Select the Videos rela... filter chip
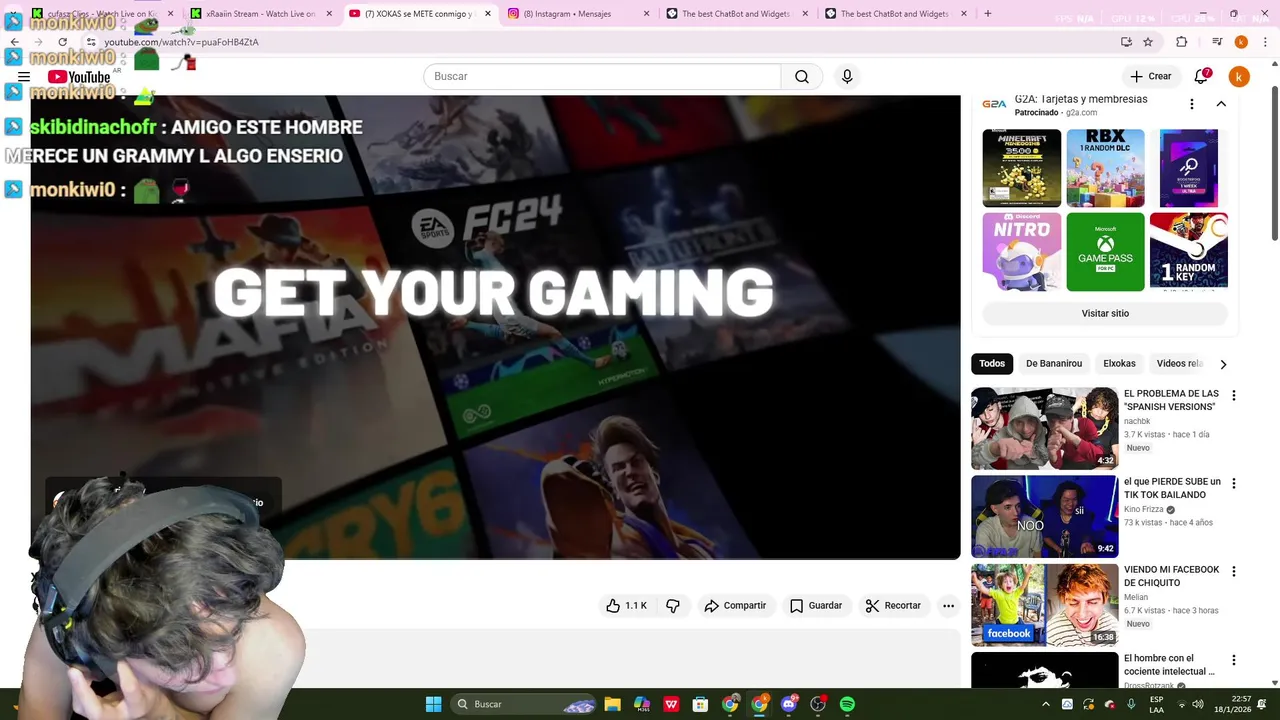 [1179, 364]
